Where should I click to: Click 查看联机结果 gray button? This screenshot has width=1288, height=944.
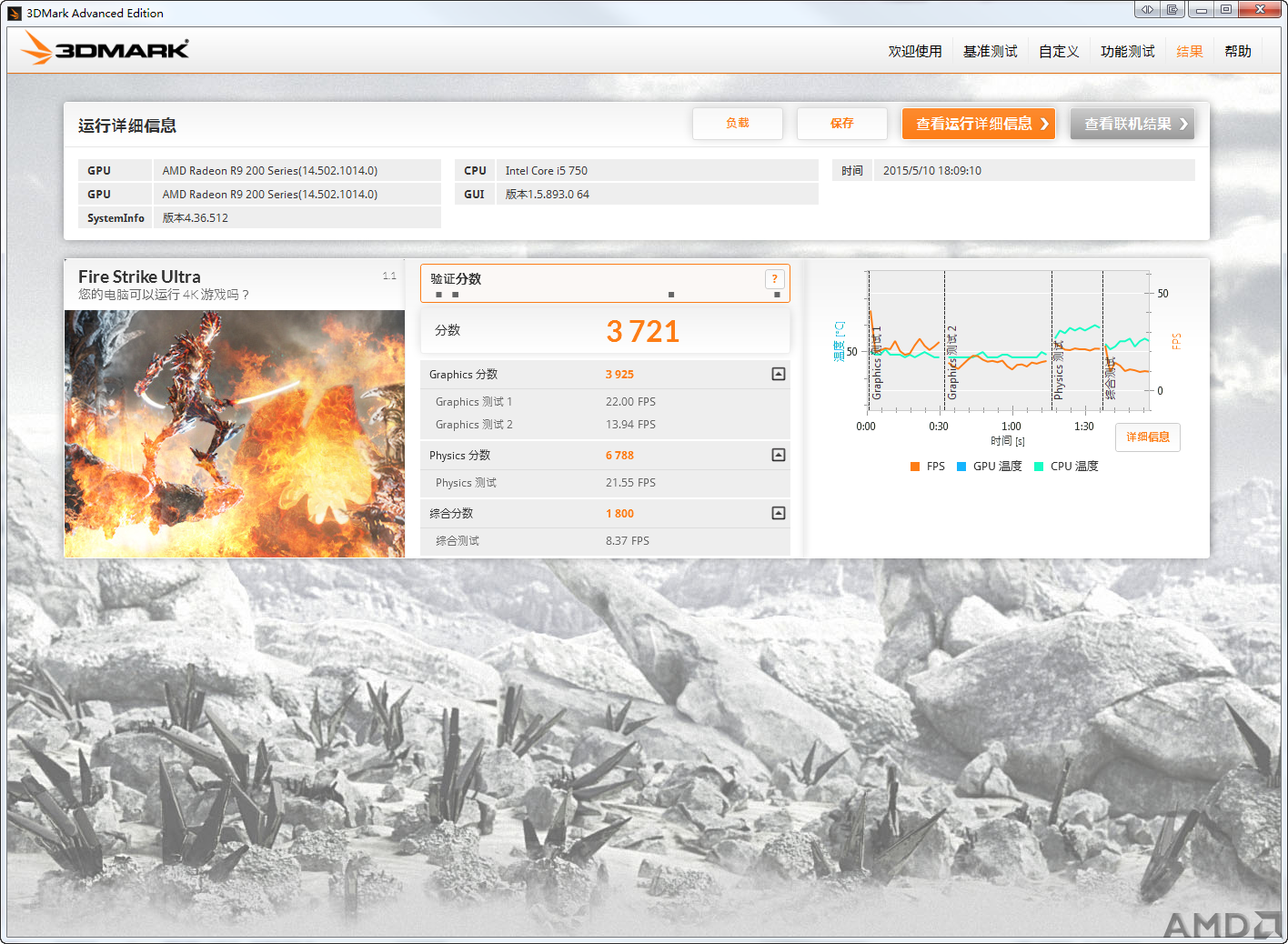tap(1132, 124)
